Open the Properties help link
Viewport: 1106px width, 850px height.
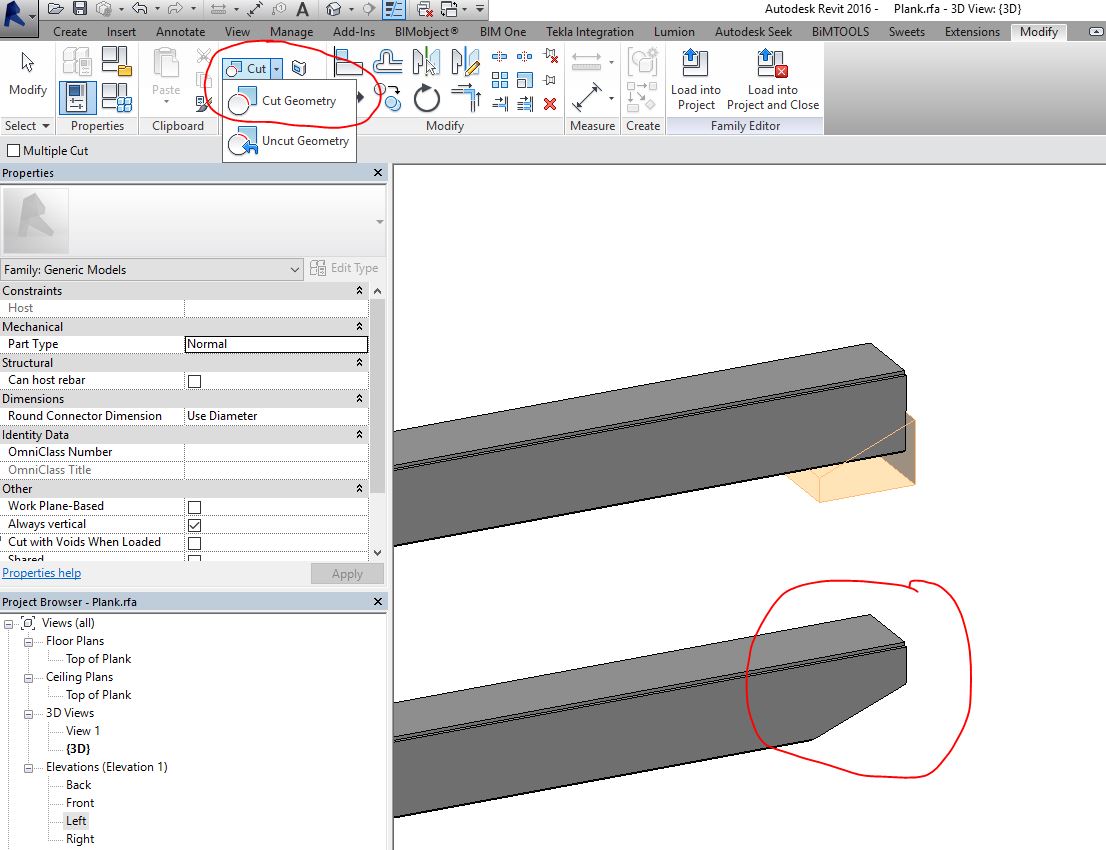pos(41,573)
